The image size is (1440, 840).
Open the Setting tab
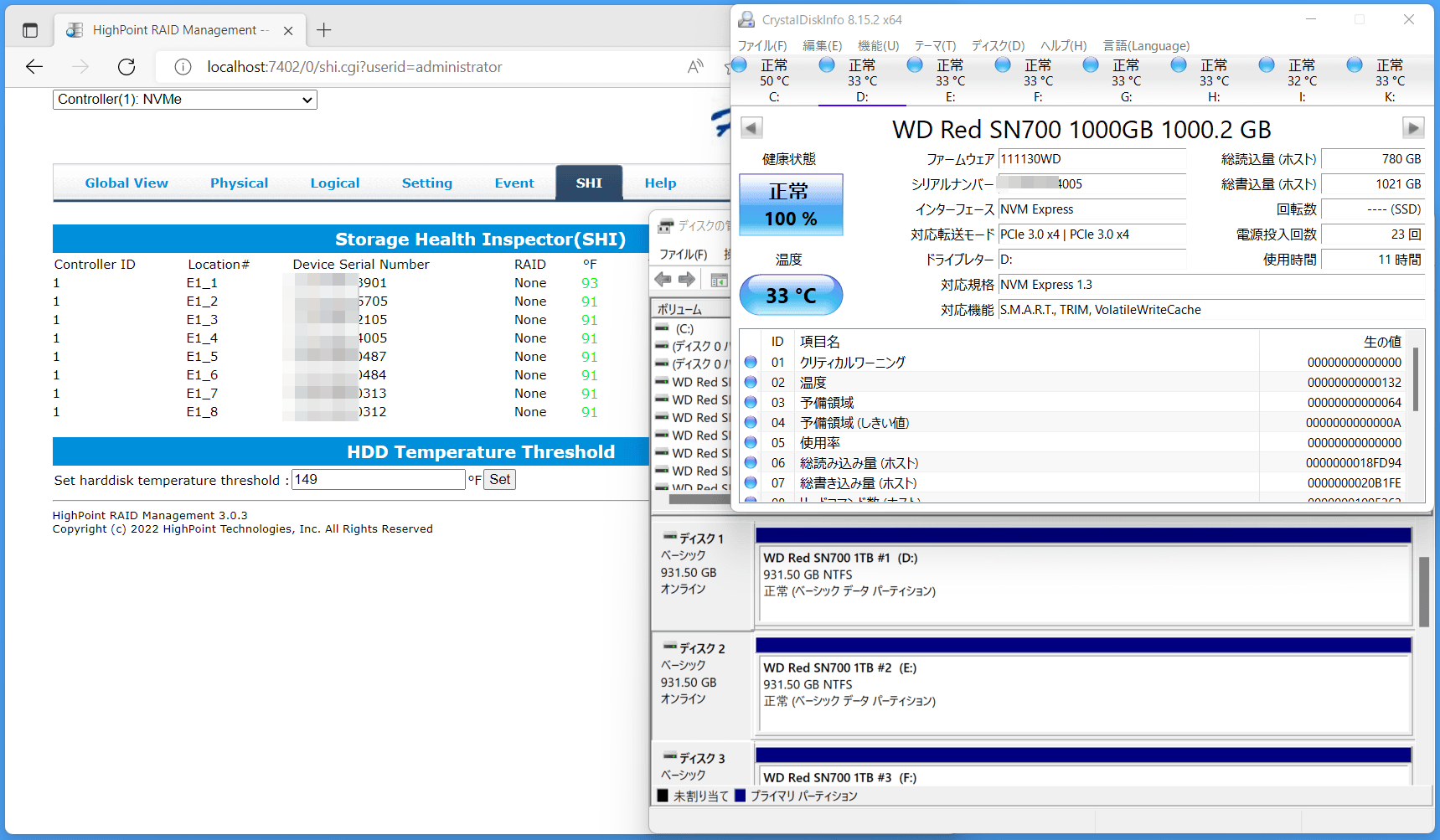coord(427,183)
